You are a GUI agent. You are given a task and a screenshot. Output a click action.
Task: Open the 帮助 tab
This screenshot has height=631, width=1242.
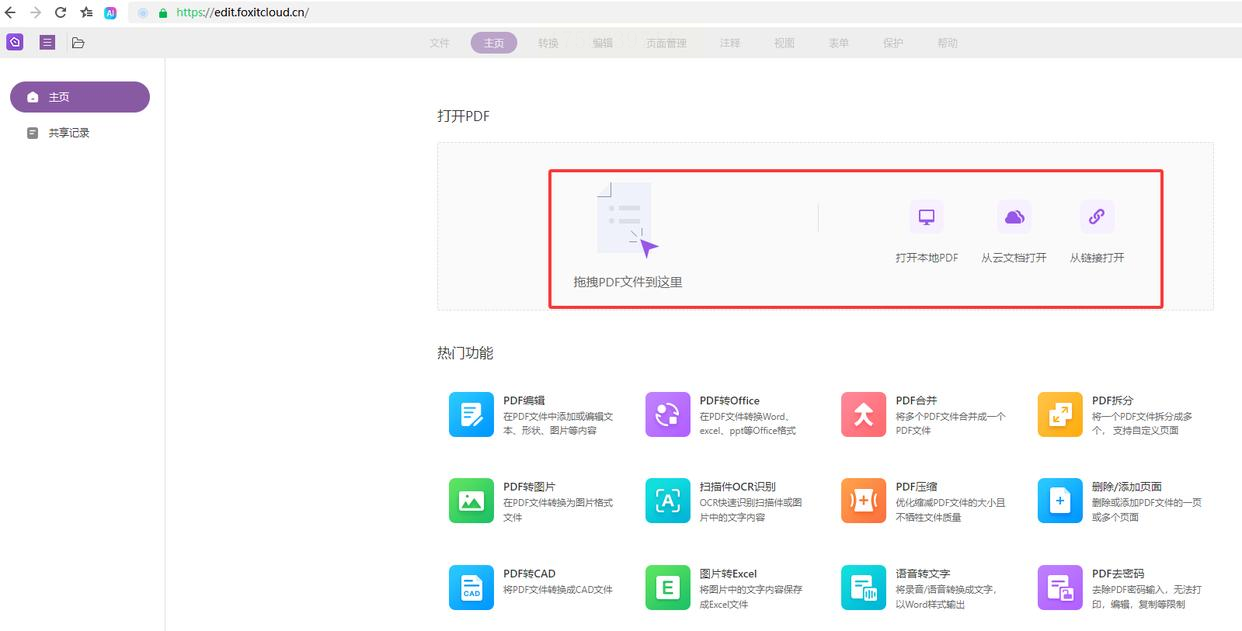click(x=947, y=43)
